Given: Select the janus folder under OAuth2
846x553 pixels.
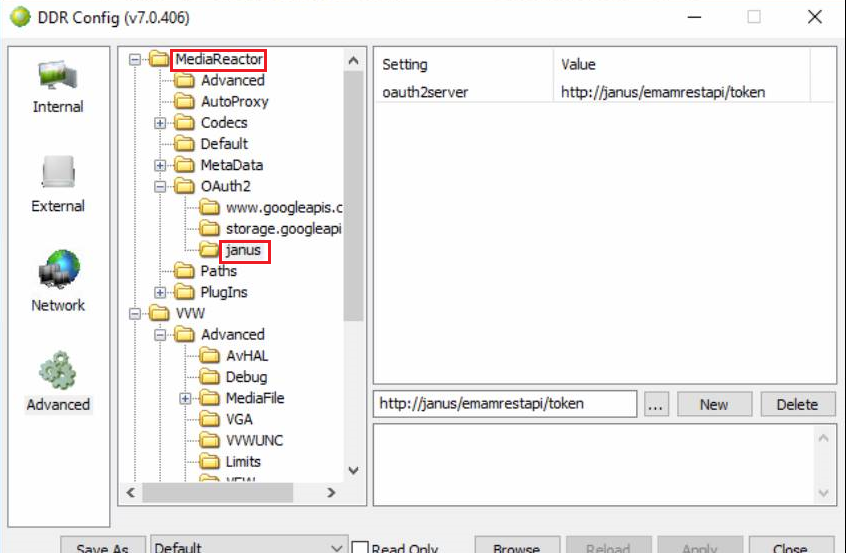Looking at the screenshot, I should [243, 250].
